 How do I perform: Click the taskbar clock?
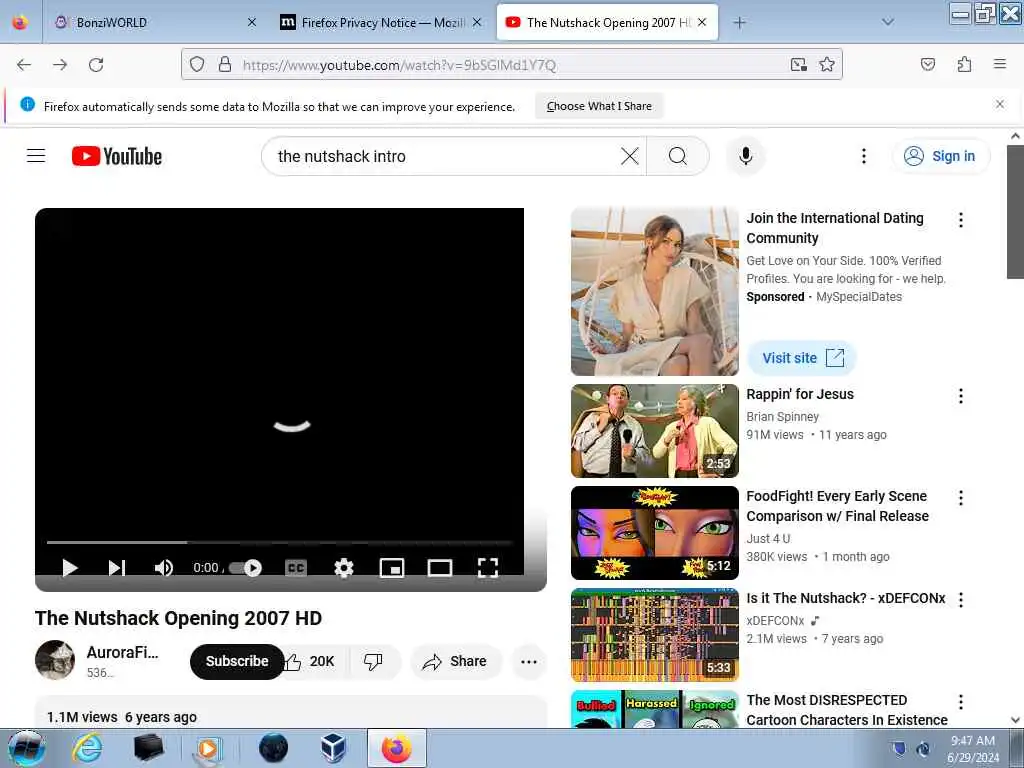[973, 748]
